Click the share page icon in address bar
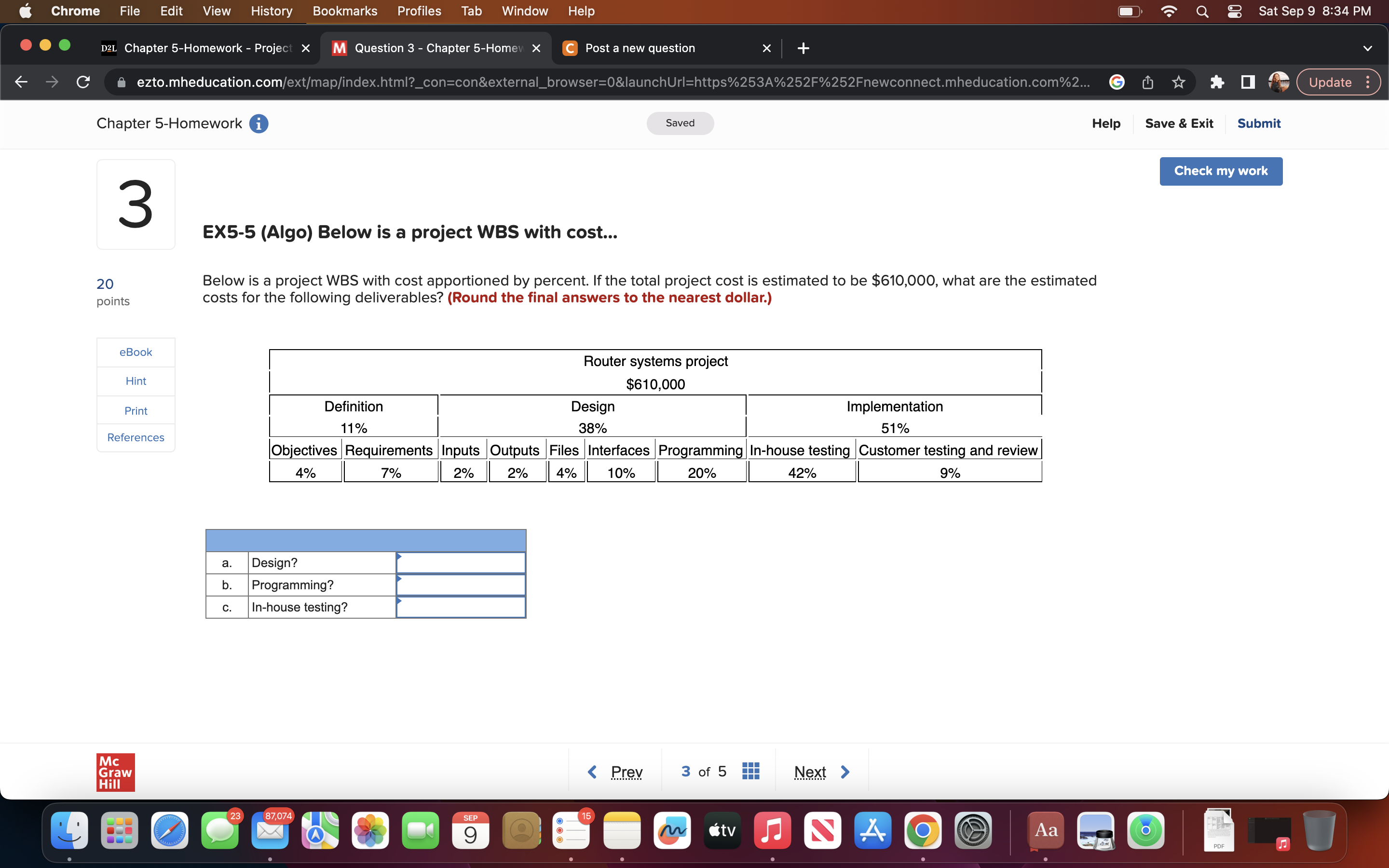Image resolution: width=1389 pixels, height=868 pixels. point(1147,82)
